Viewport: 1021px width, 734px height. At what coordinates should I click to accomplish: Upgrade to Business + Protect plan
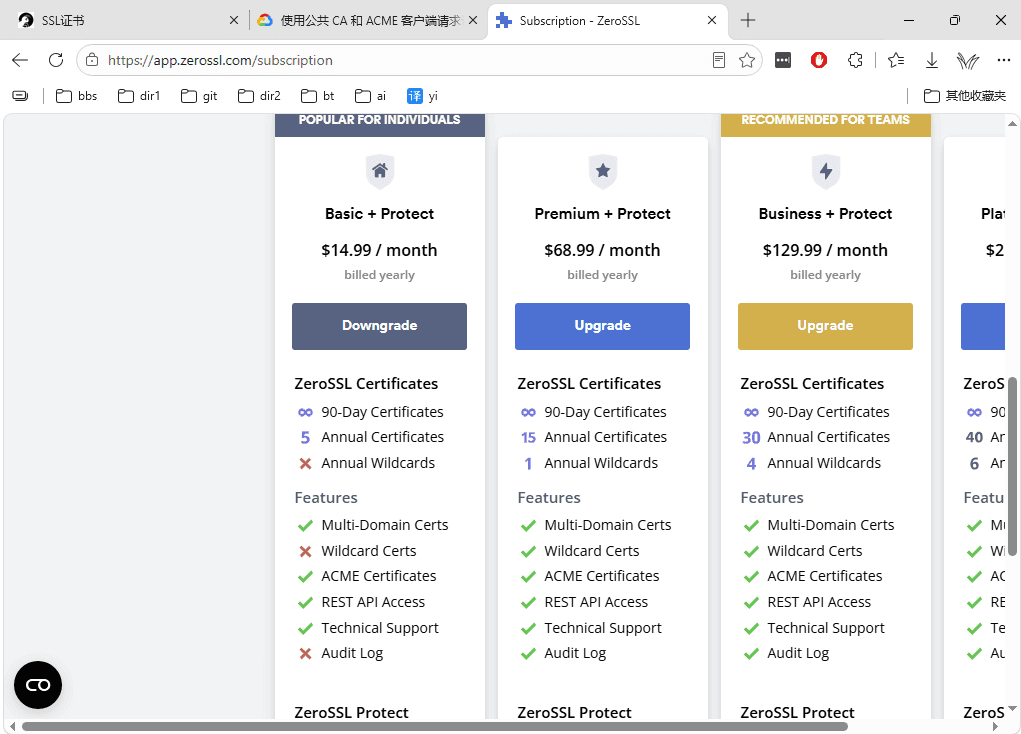tap(826, 326)
